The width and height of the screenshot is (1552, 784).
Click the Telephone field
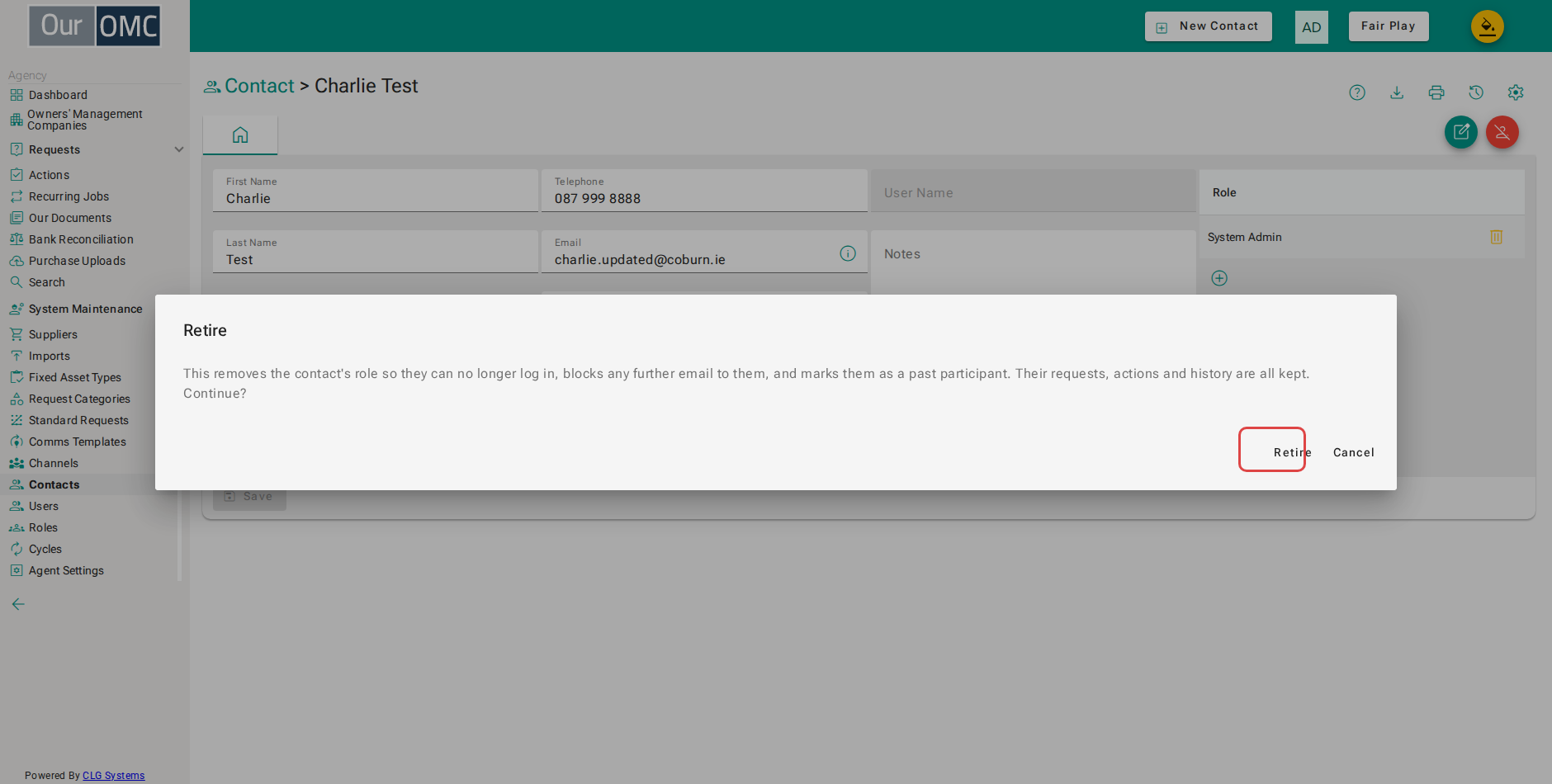[704, 191]
